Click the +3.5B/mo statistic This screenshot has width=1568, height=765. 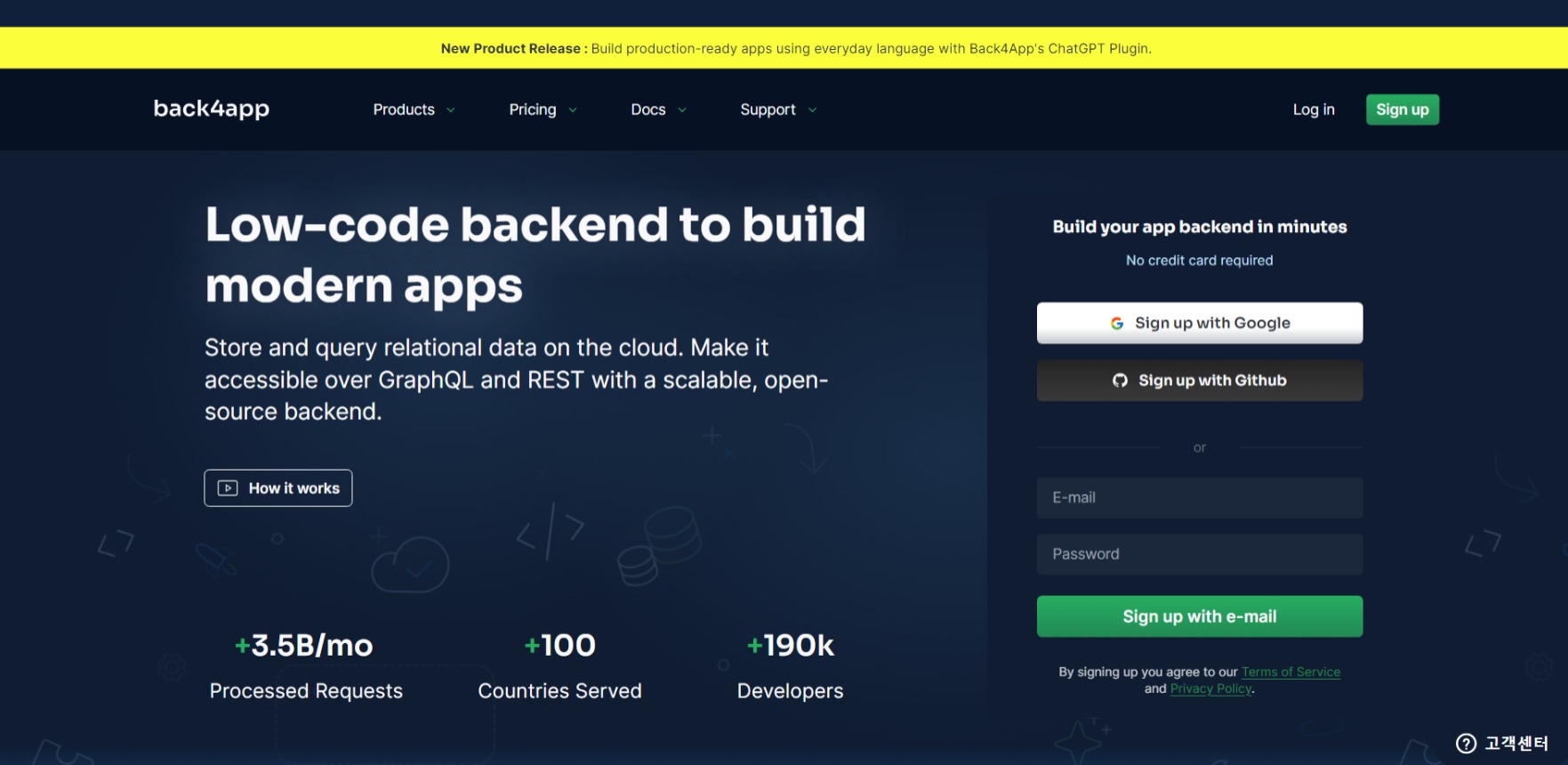(304, 646)
